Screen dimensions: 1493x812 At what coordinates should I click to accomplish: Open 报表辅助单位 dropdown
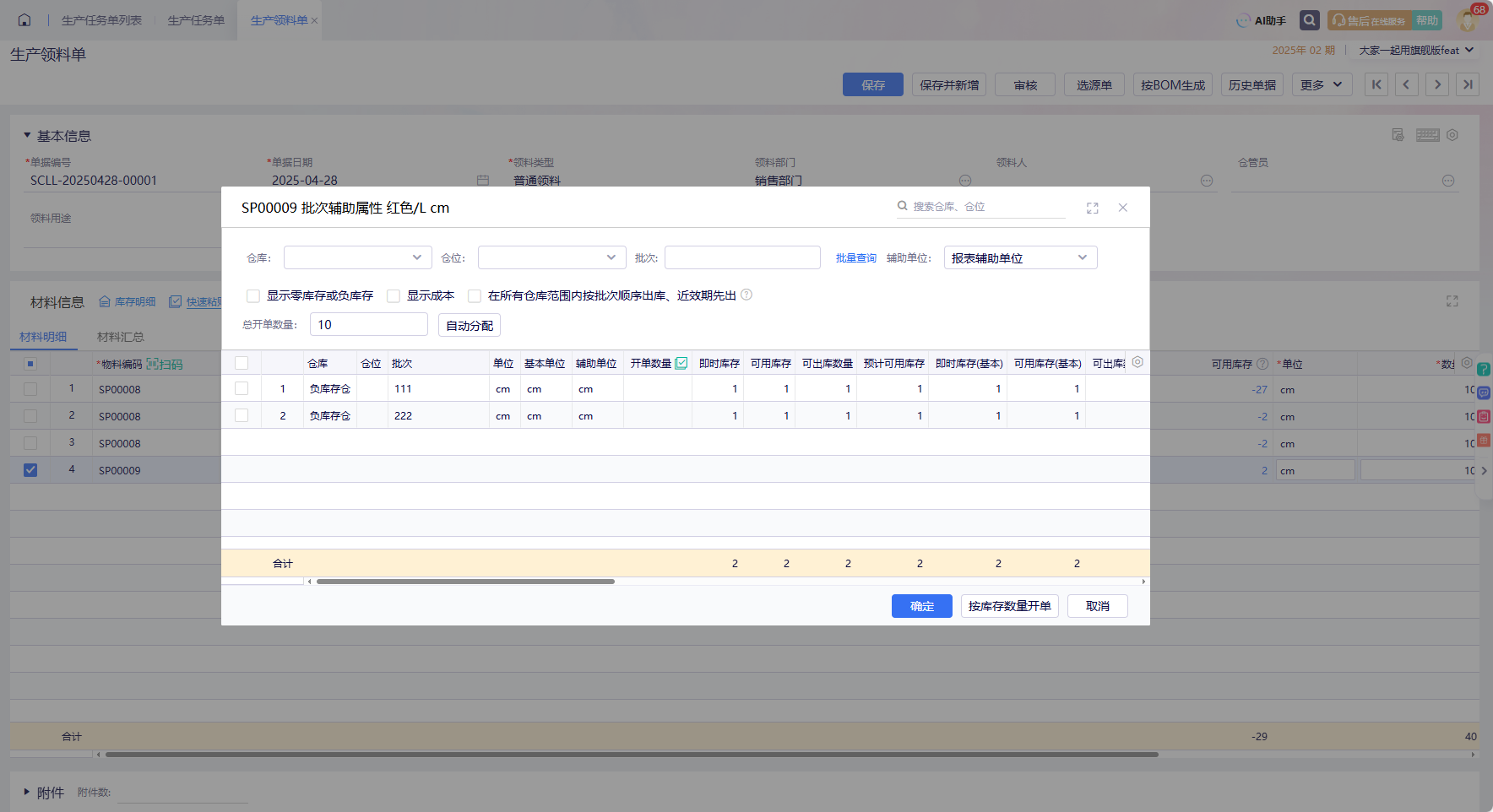click(x=1021, y=257)
